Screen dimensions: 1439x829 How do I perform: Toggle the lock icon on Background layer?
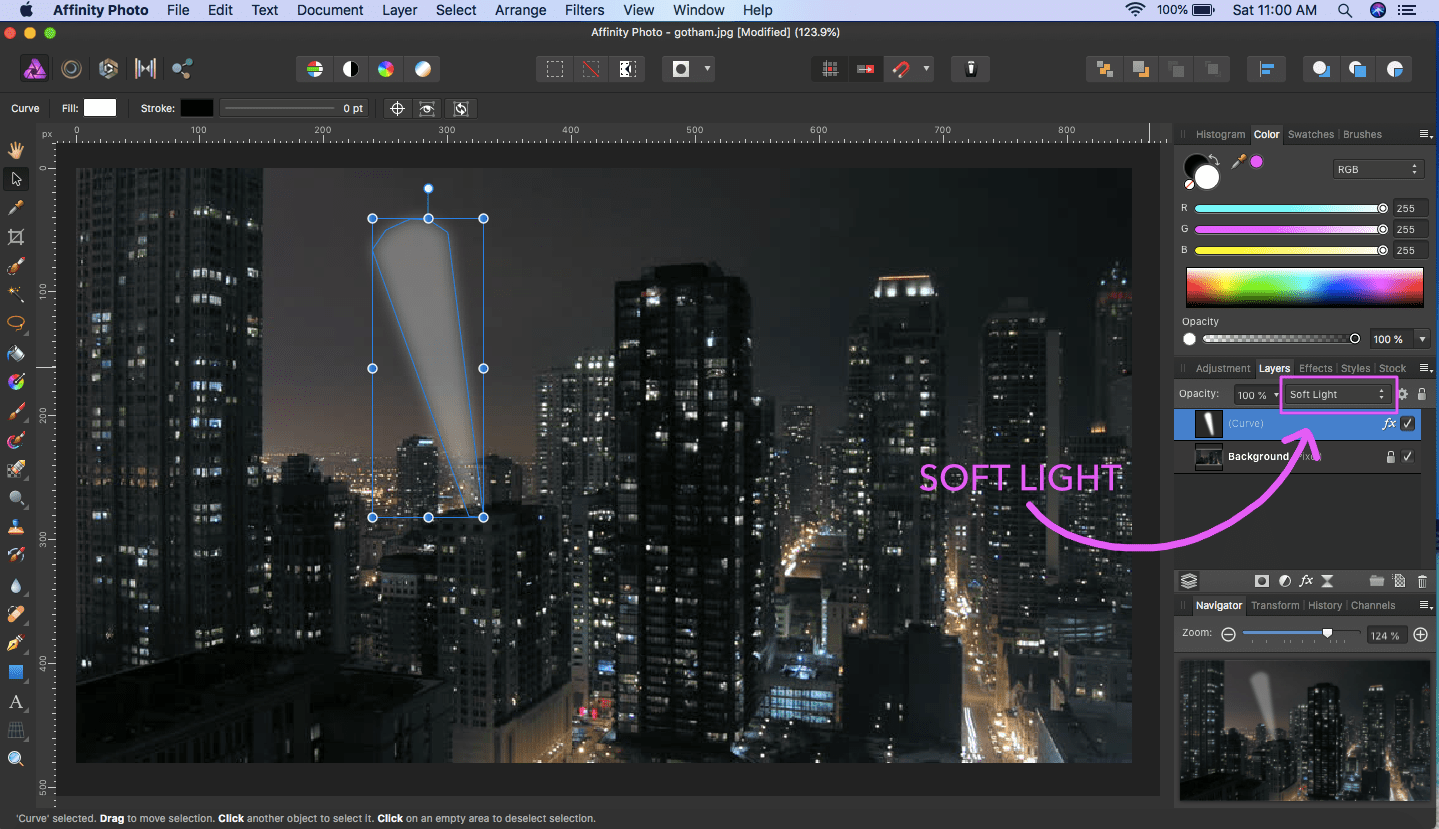point(1389,457)
